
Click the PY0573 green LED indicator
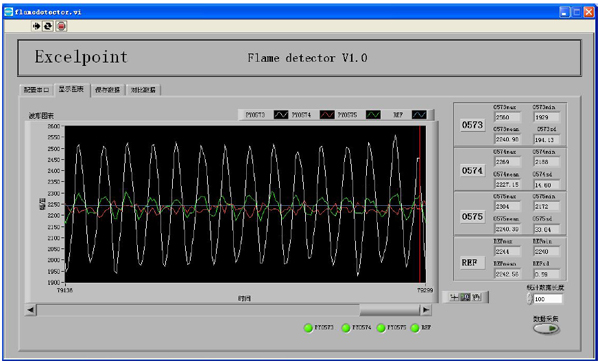(x=308, y=328)
